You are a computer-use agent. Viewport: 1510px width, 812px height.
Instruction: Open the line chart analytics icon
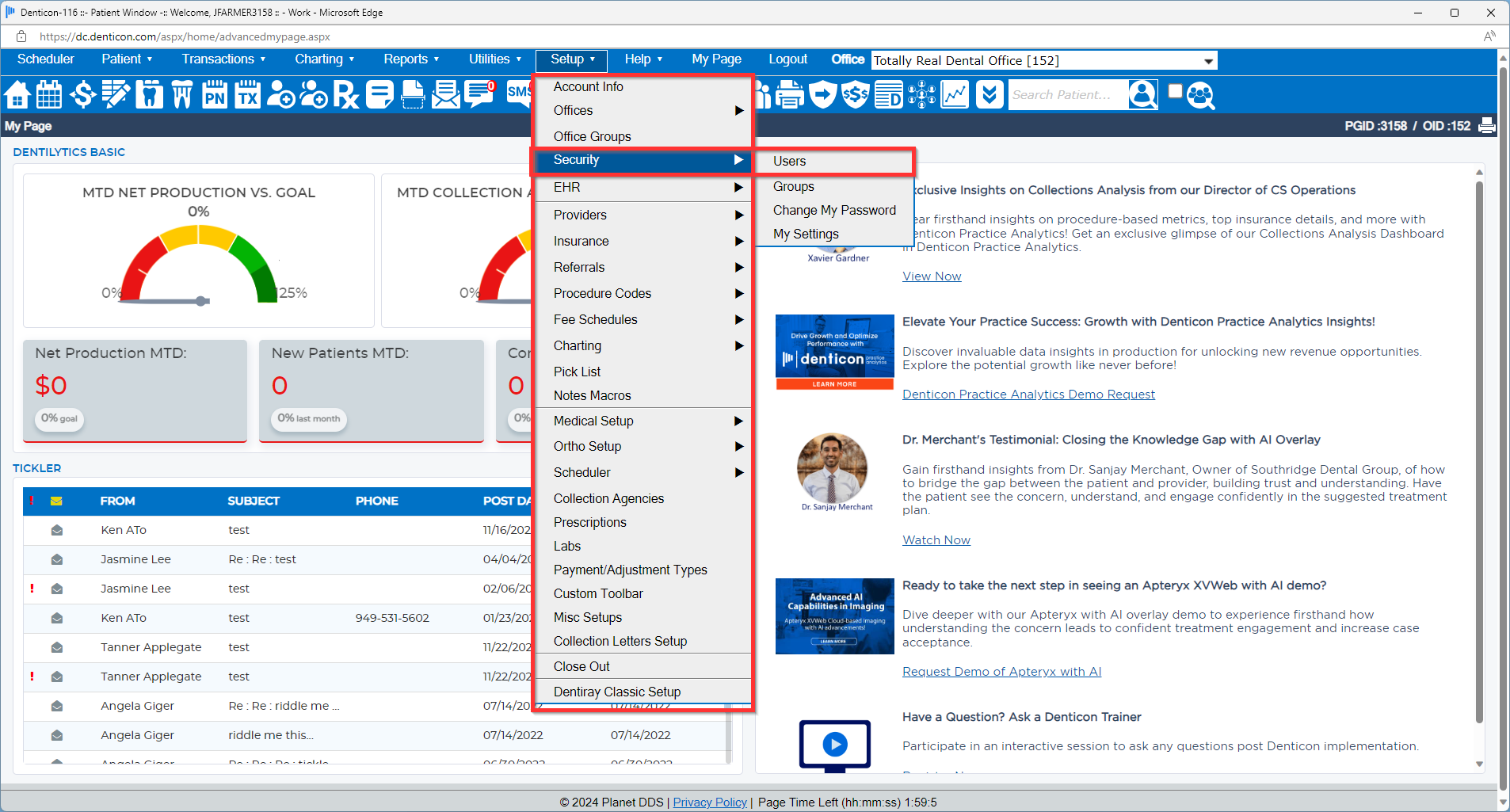point(955,95)
